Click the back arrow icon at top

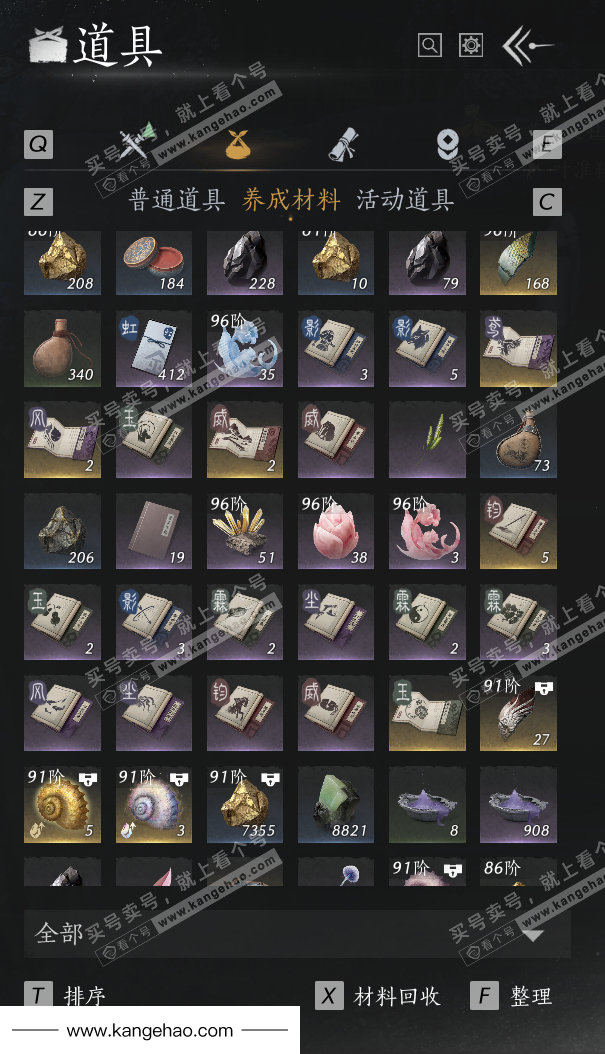click(x=527, y=45)
